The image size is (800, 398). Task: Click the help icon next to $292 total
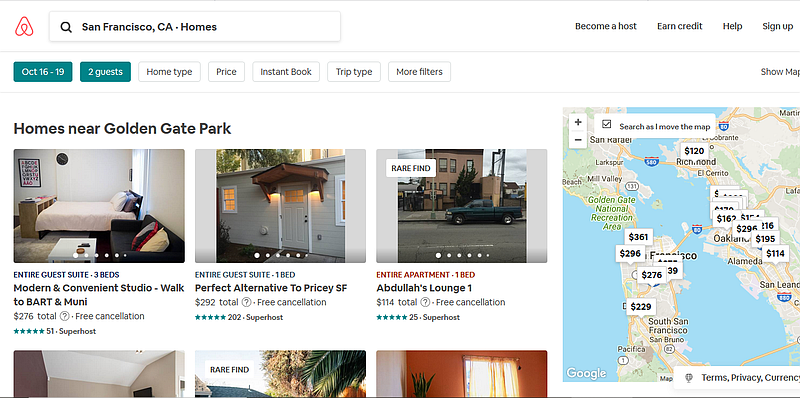pyautogui.click(x=246, y=303)
